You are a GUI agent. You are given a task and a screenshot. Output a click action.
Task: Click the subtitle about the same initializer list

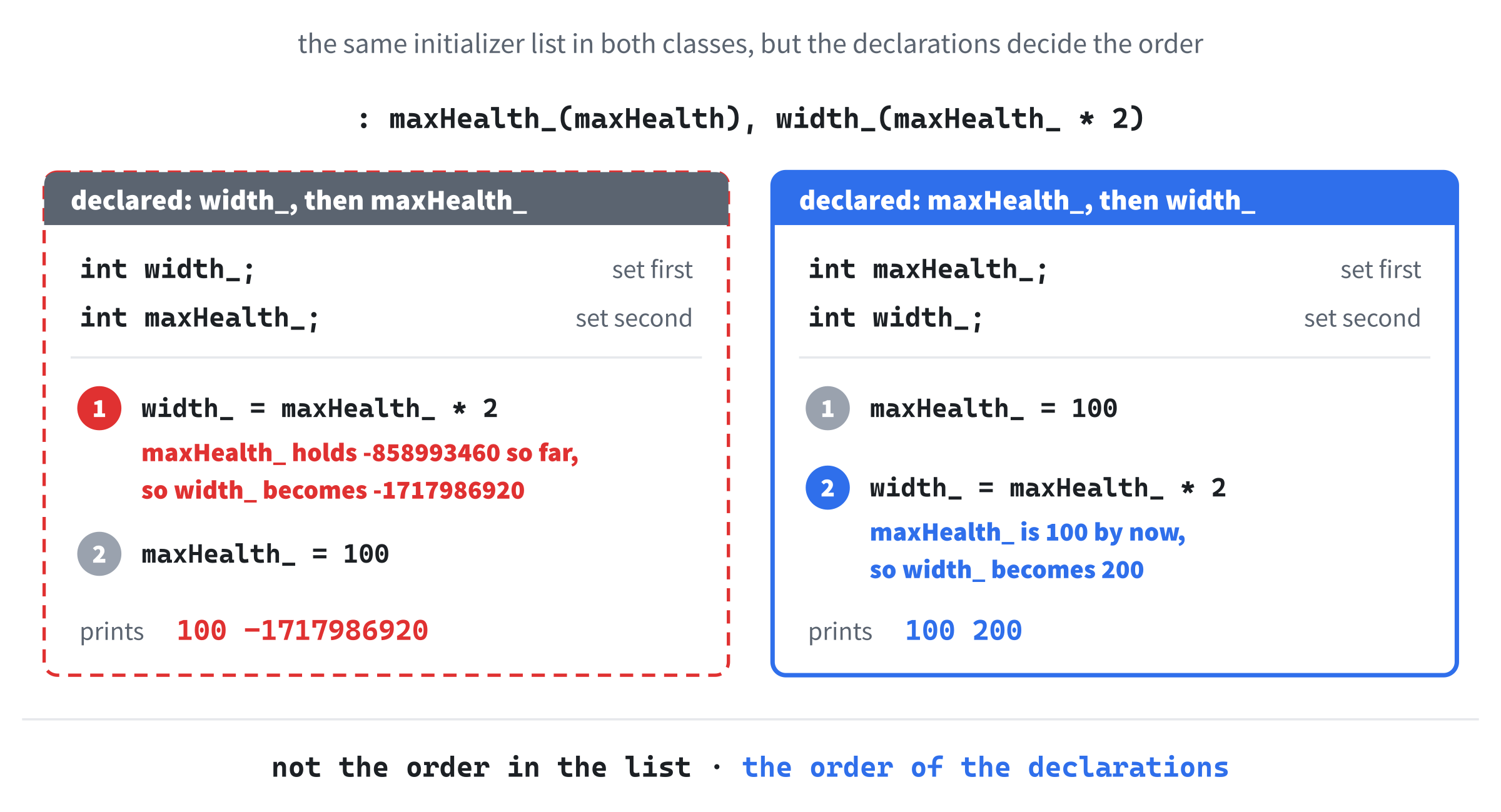coord(750,44)
